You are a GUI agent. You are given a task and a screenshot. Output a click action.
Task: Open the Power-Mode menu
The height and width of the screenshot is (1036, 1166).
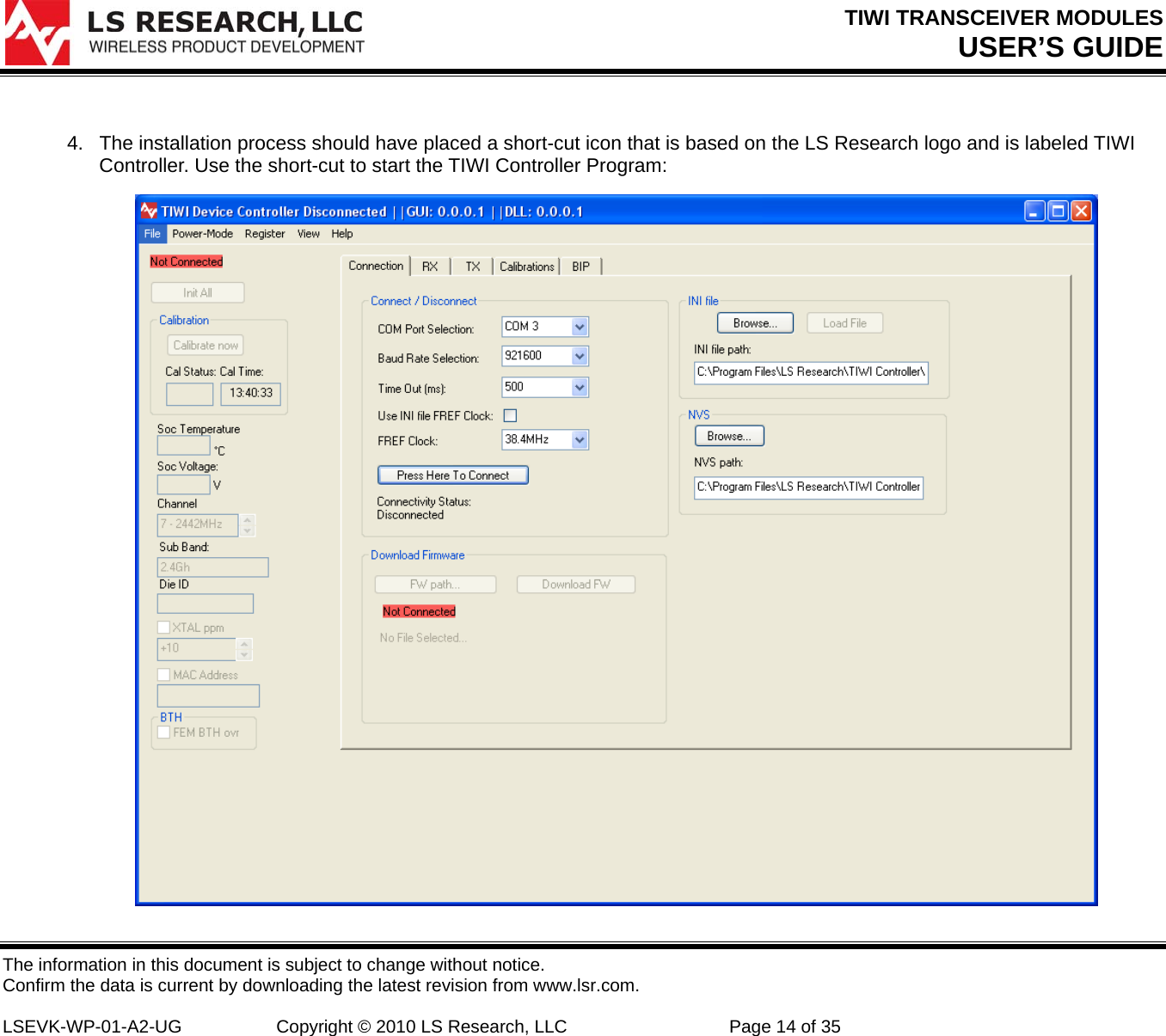click(x=202, y=234)
